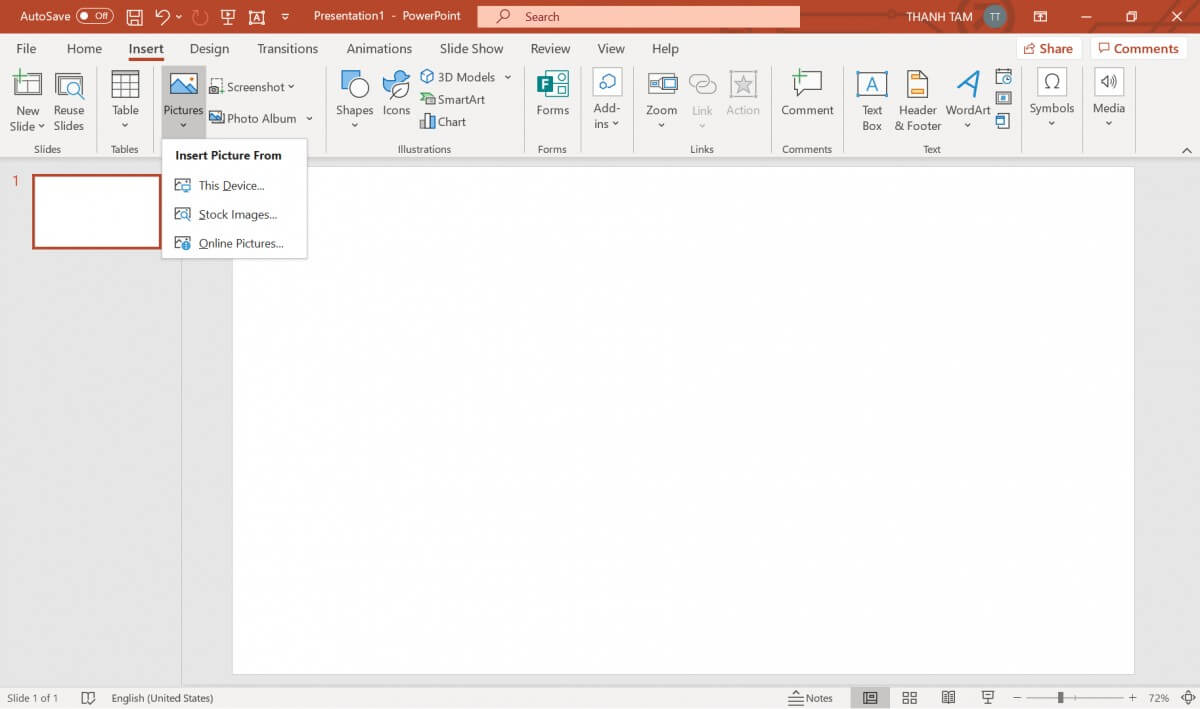Expand the Screenshot dropdown
Image resolution: width=1200 pixels, height=709 pixels.
[291, 87]
